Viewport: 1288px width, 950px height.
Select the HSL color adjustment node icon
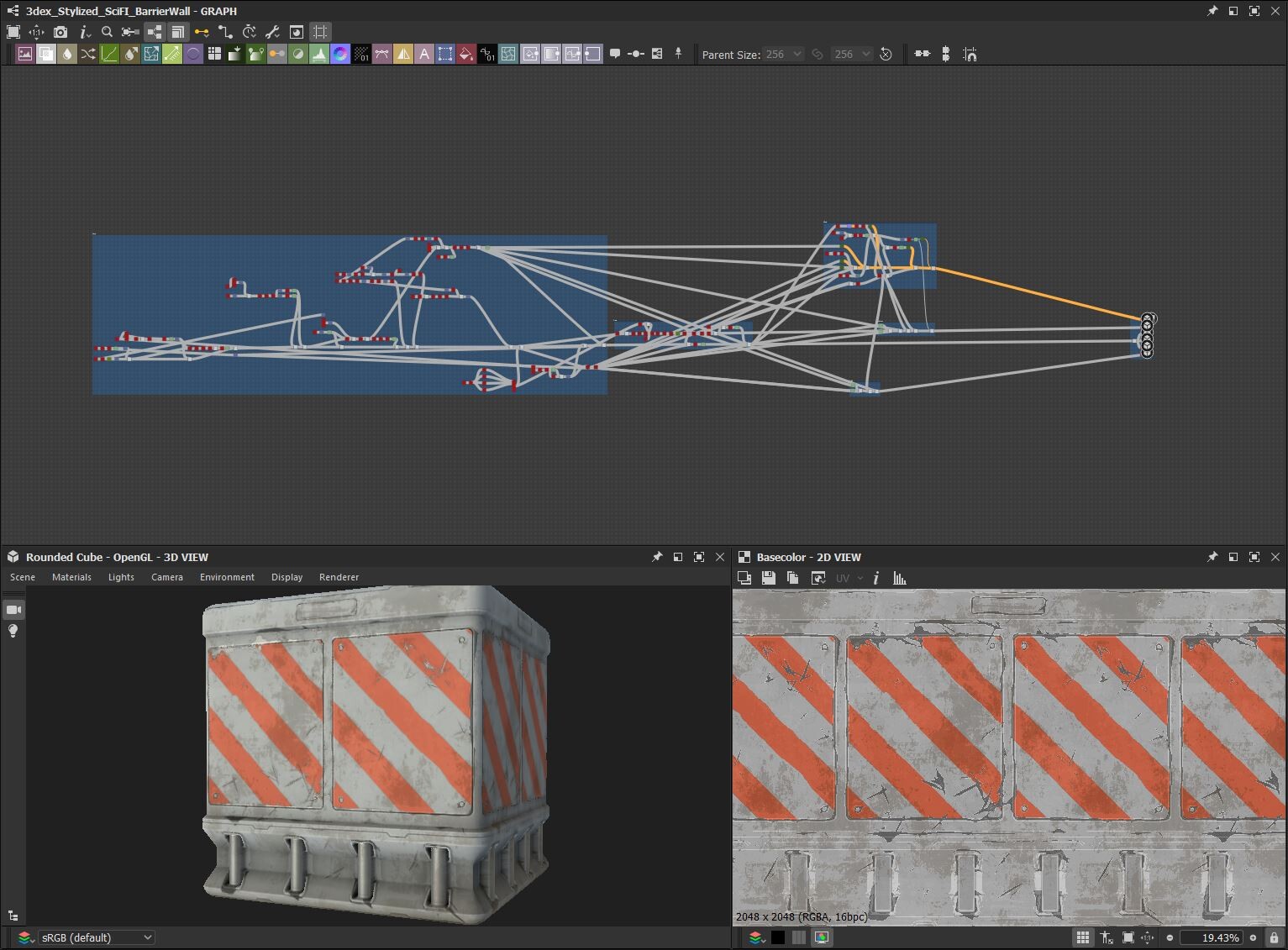[x=339, y=54]
